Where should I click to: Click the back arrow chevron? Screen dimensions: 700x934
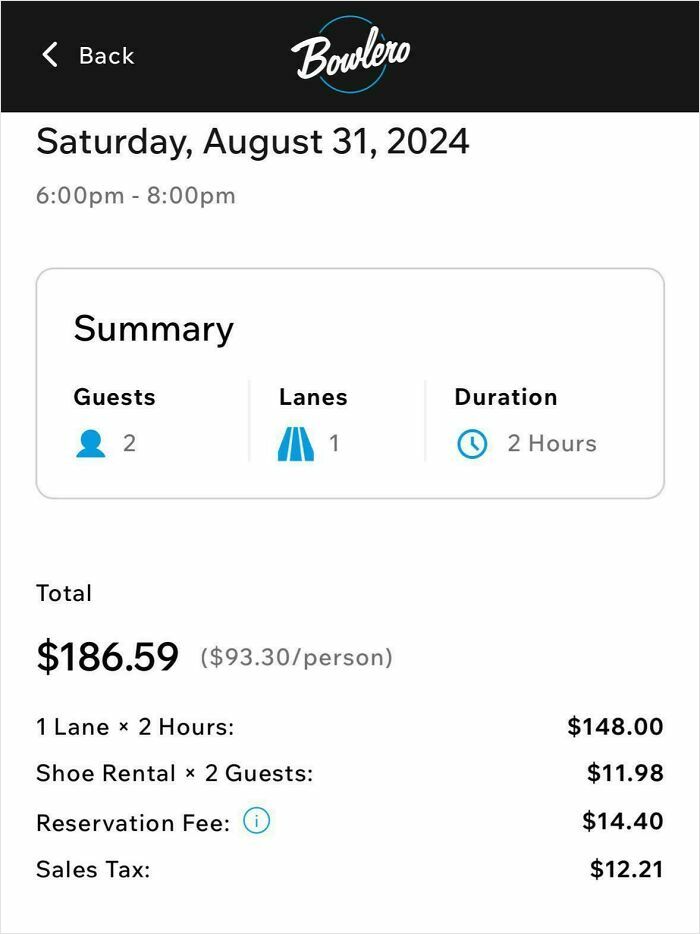[x=49, y=55]
